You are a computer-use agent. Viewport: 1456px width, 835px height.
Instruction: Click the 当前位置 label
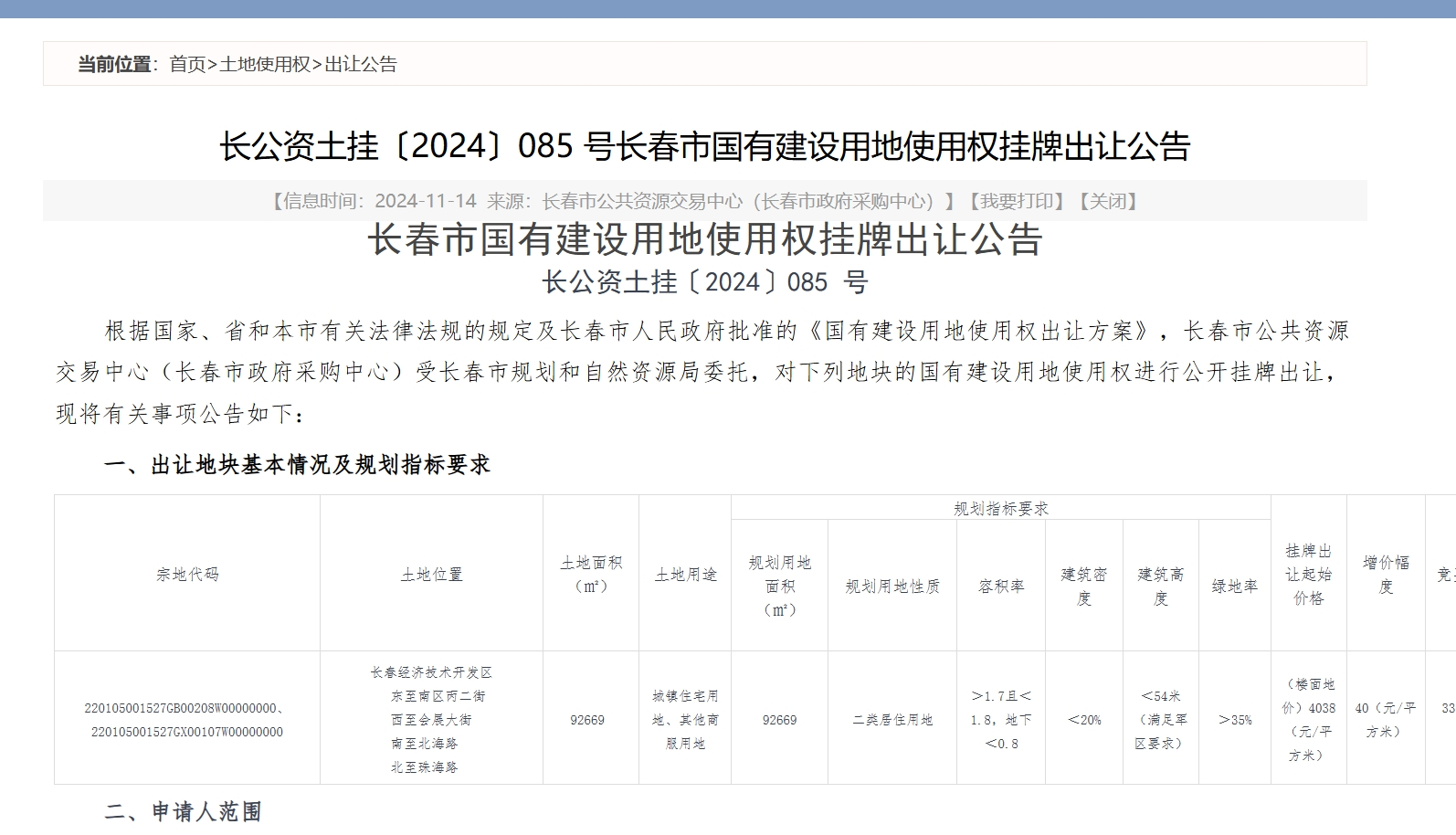click(x=114, y=64)
